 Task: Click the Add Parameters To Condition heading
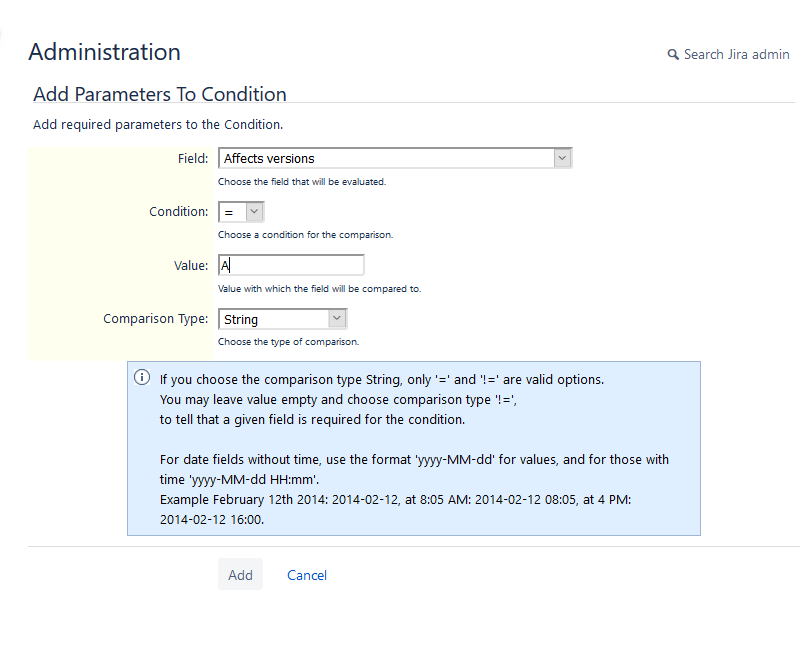[x=160, y=94]
